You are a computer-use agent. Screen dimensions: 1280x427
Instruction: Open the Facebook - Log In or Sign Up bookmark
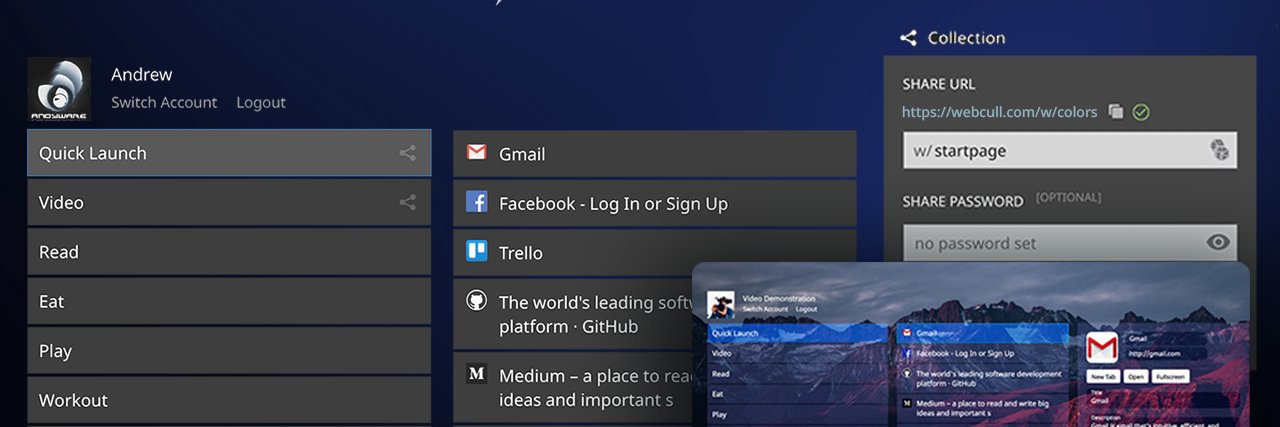(655, 203)
